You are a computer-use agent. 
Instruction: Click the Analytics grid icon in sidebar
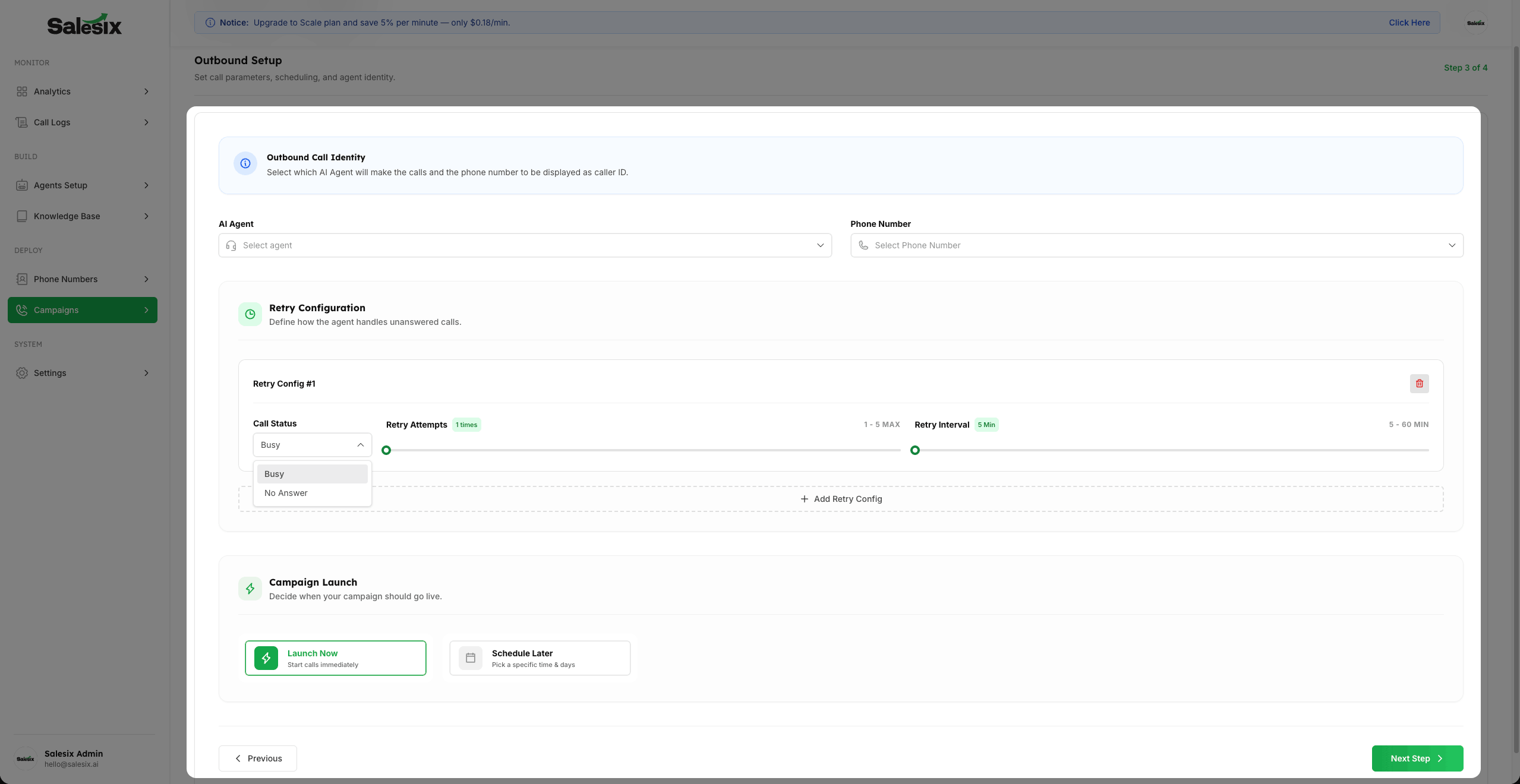22,91
